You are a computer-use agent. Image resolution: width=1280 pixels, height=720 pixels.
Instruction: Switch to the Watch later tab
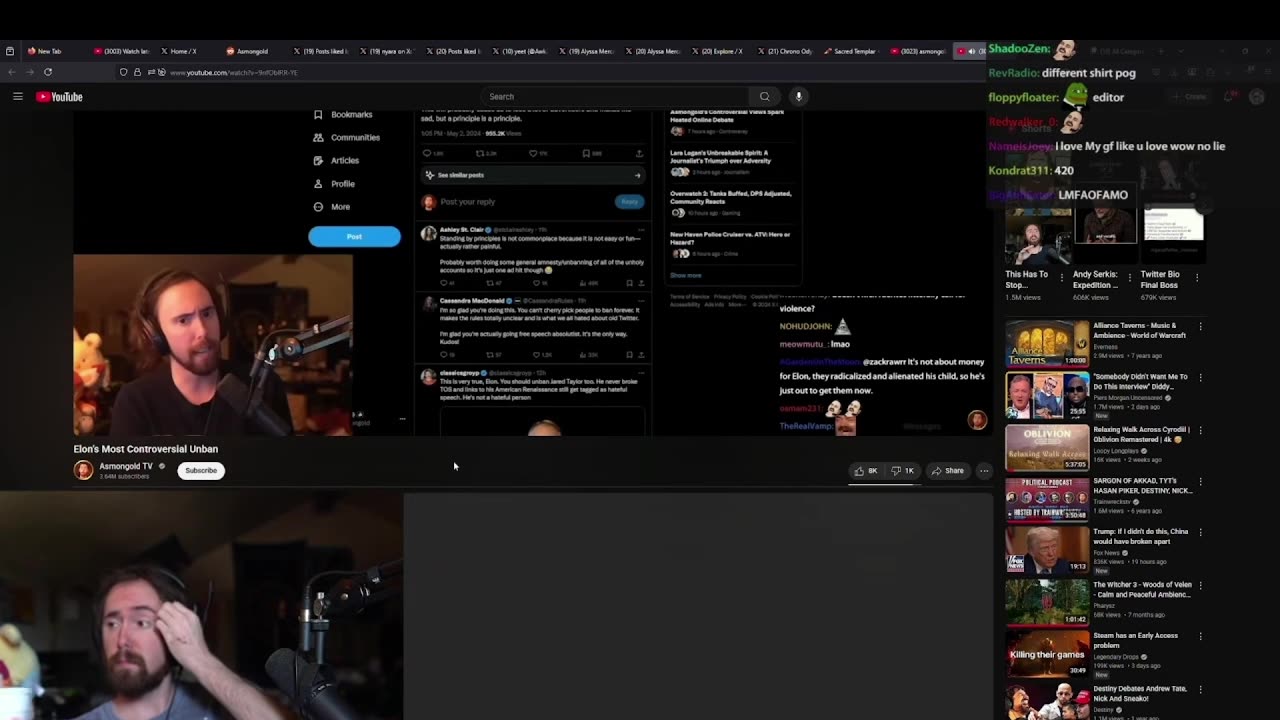(120, 51)
